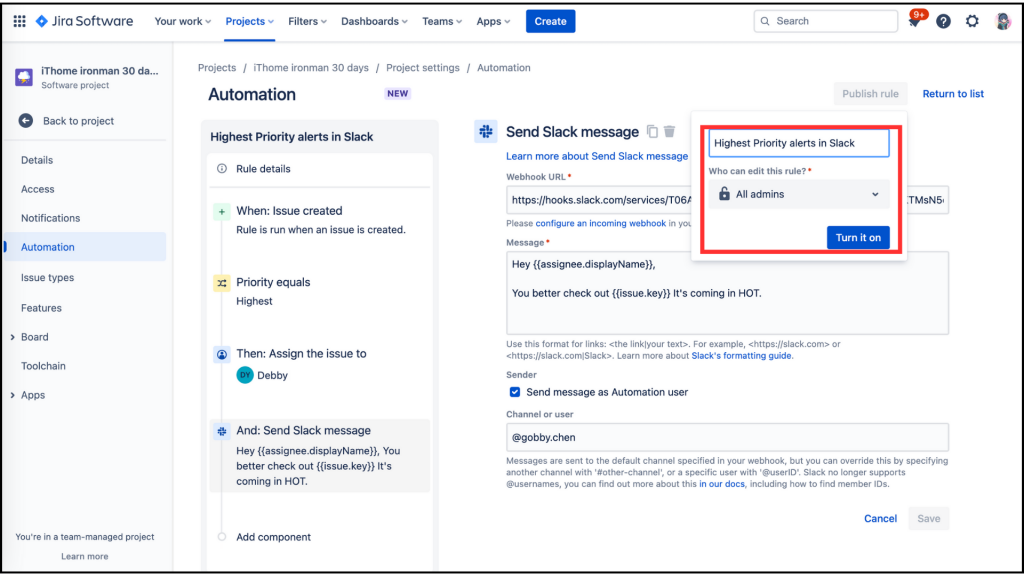Open the Filters dropdown menu
Viewport: 1024px width, 576px height.
pyautogui.click(x=307, y=21)
